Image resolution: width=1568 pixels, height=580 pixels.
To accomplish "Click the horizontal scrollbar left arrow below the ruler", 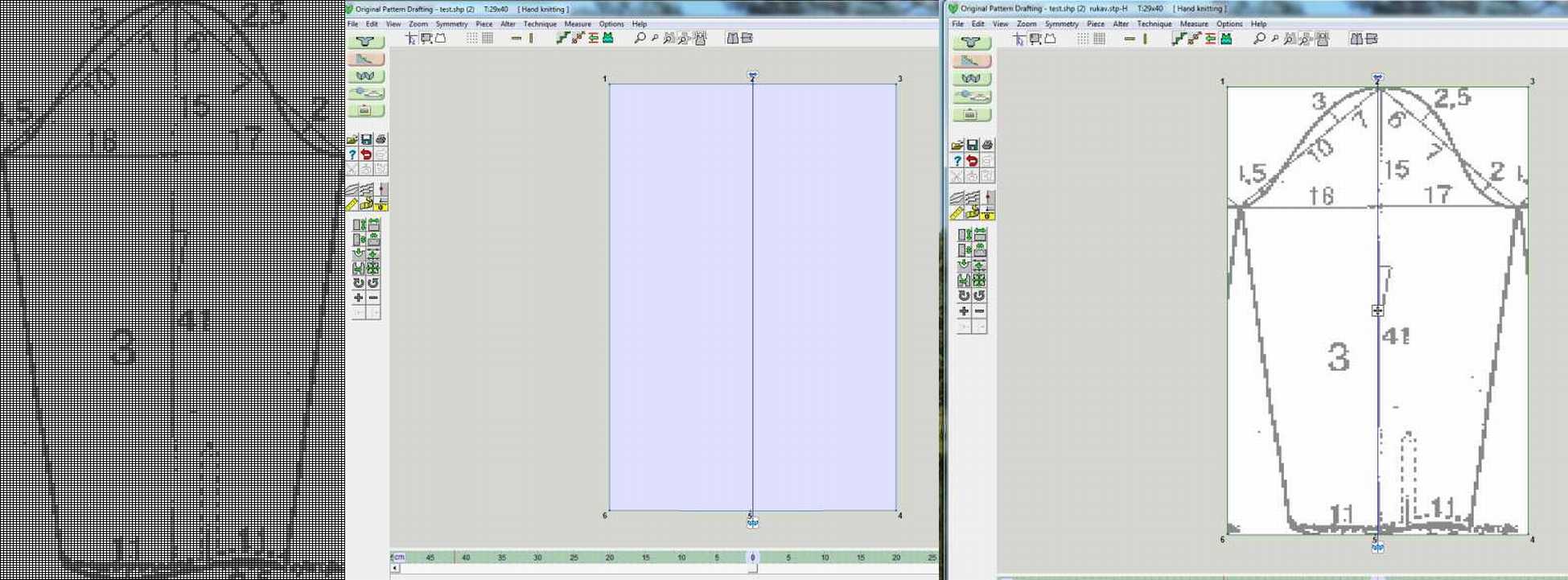I will pyautogui.click(x=395, y=568).
